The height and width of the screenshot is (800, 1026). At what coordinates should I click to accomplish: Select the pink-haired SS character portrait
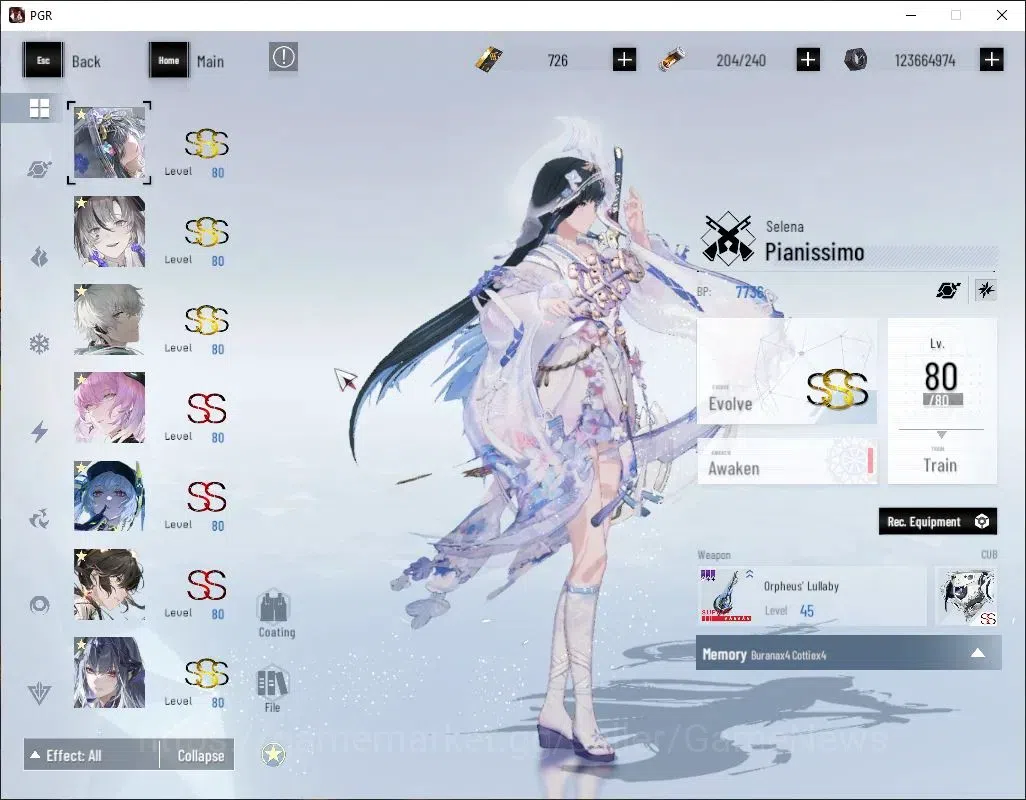click(x=109, y=408)
